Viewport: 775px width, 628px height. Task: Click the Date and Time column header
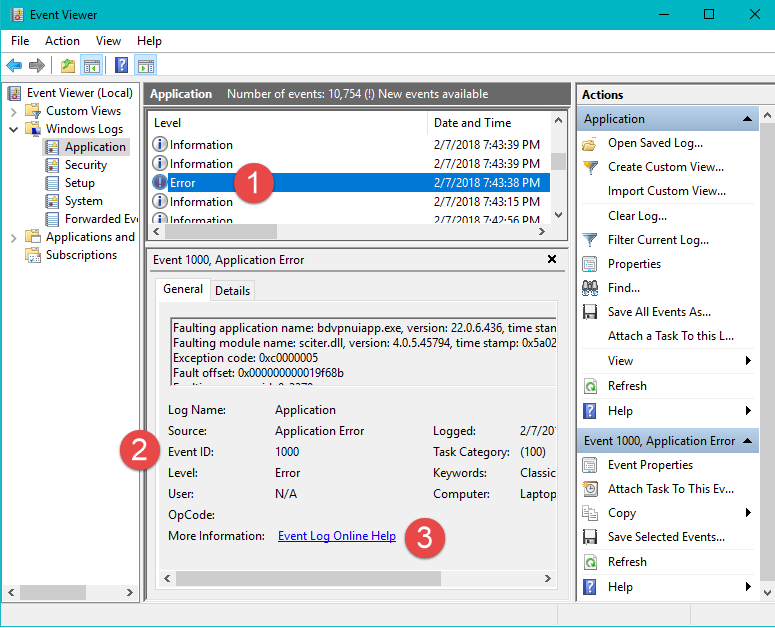[x=472, y=123]
